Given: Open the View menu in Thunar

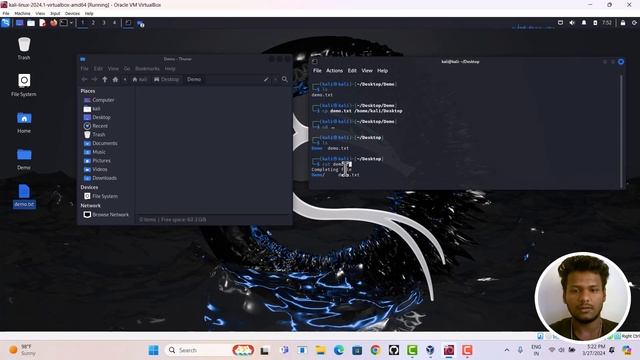Looking at the screenshot, I should coord(113,69).
